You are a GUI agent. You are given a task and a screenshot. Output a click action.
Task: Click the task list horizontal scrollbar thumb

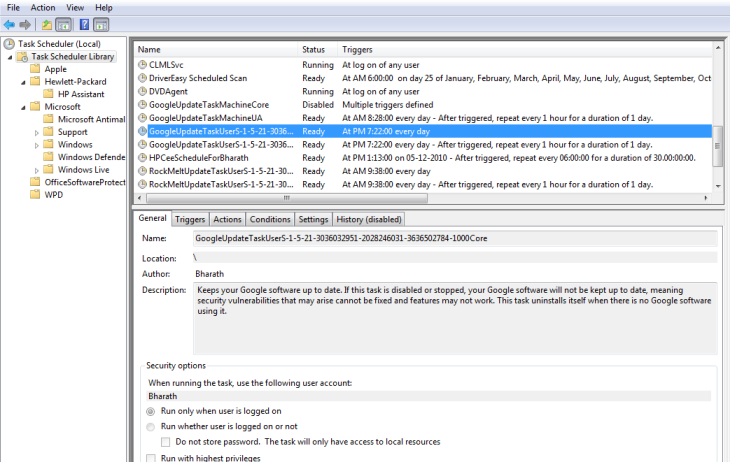click(287, 198)
